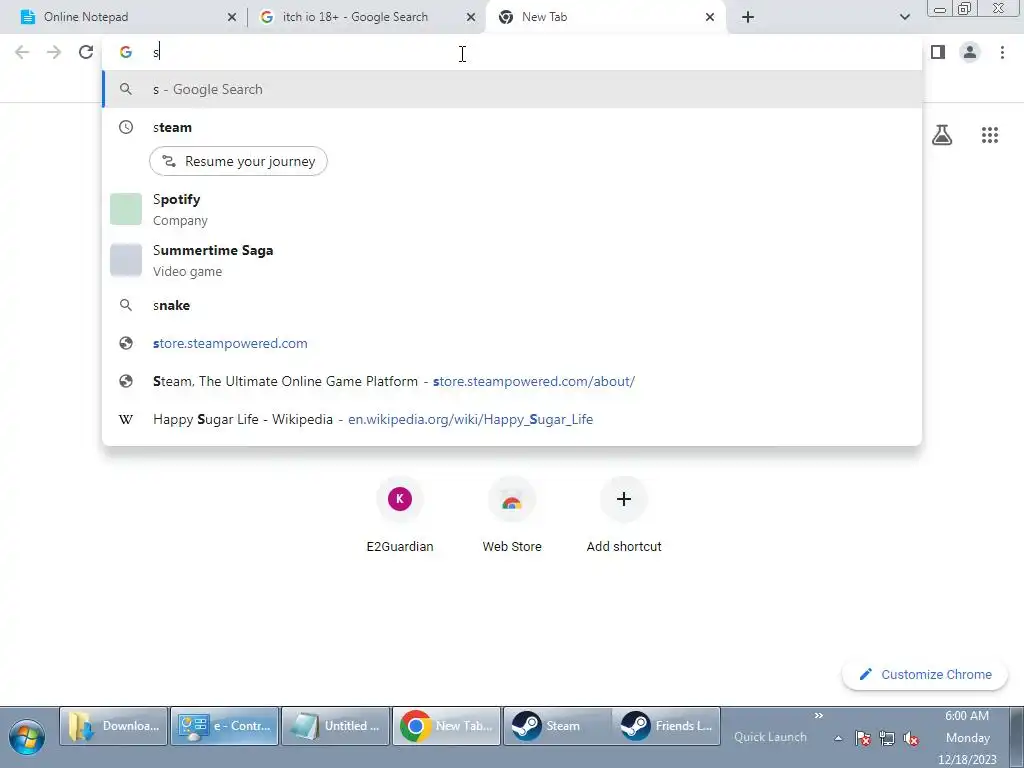This screenshot has width=1024, height=768.
Task: Open the Web Store shortcut
Action: coord(512,516)
